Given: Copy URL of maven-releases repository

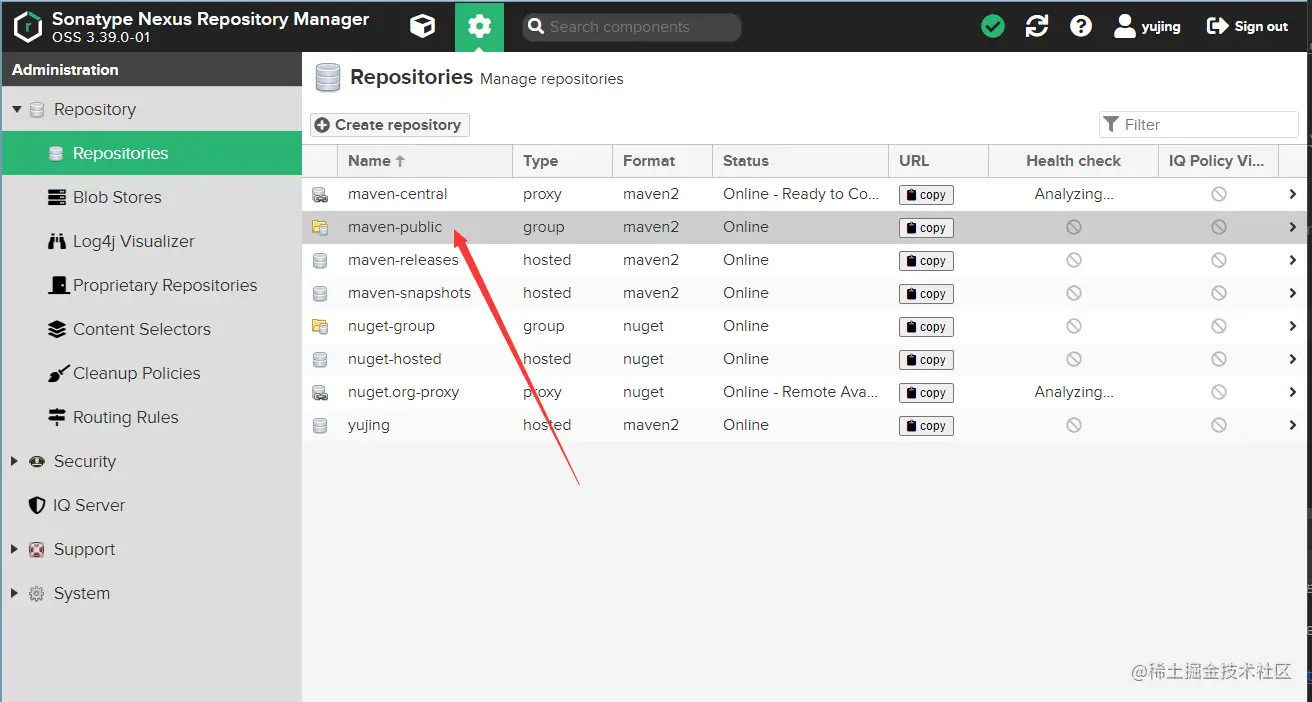Looking at the screenshot, I should click(x=926, y=261).
